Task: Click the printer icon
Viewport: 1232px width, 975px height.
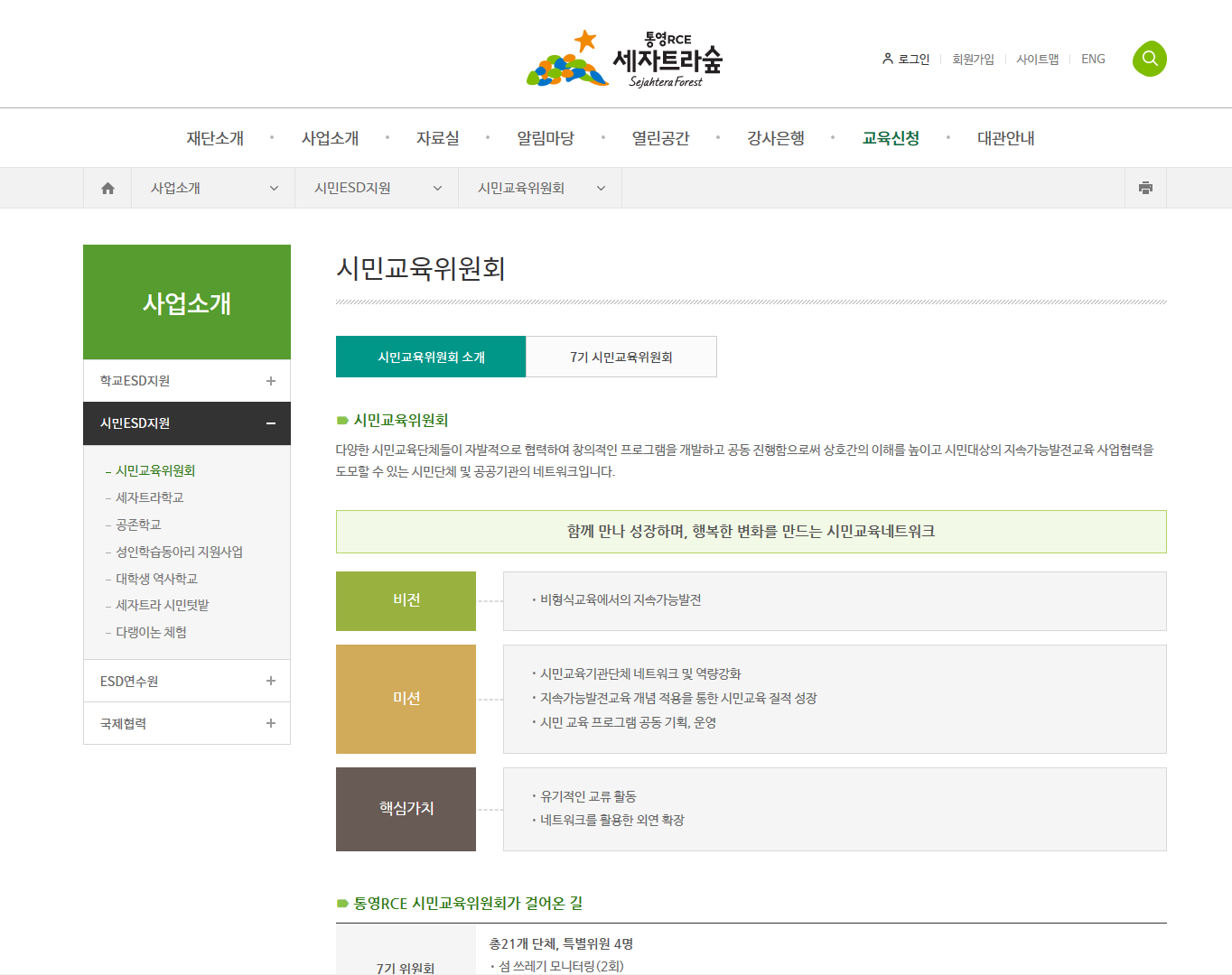Action: point(1145,188)
